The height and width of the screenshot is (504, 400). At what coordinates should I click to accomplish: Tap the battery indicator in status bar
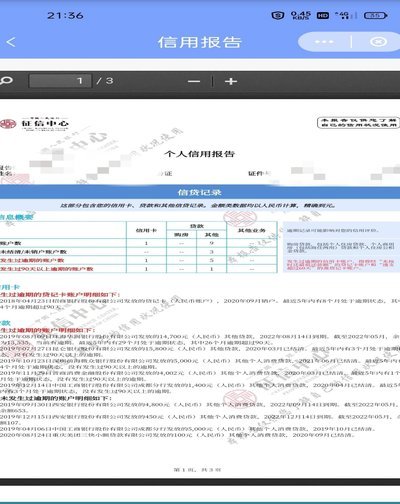(376, 15)
